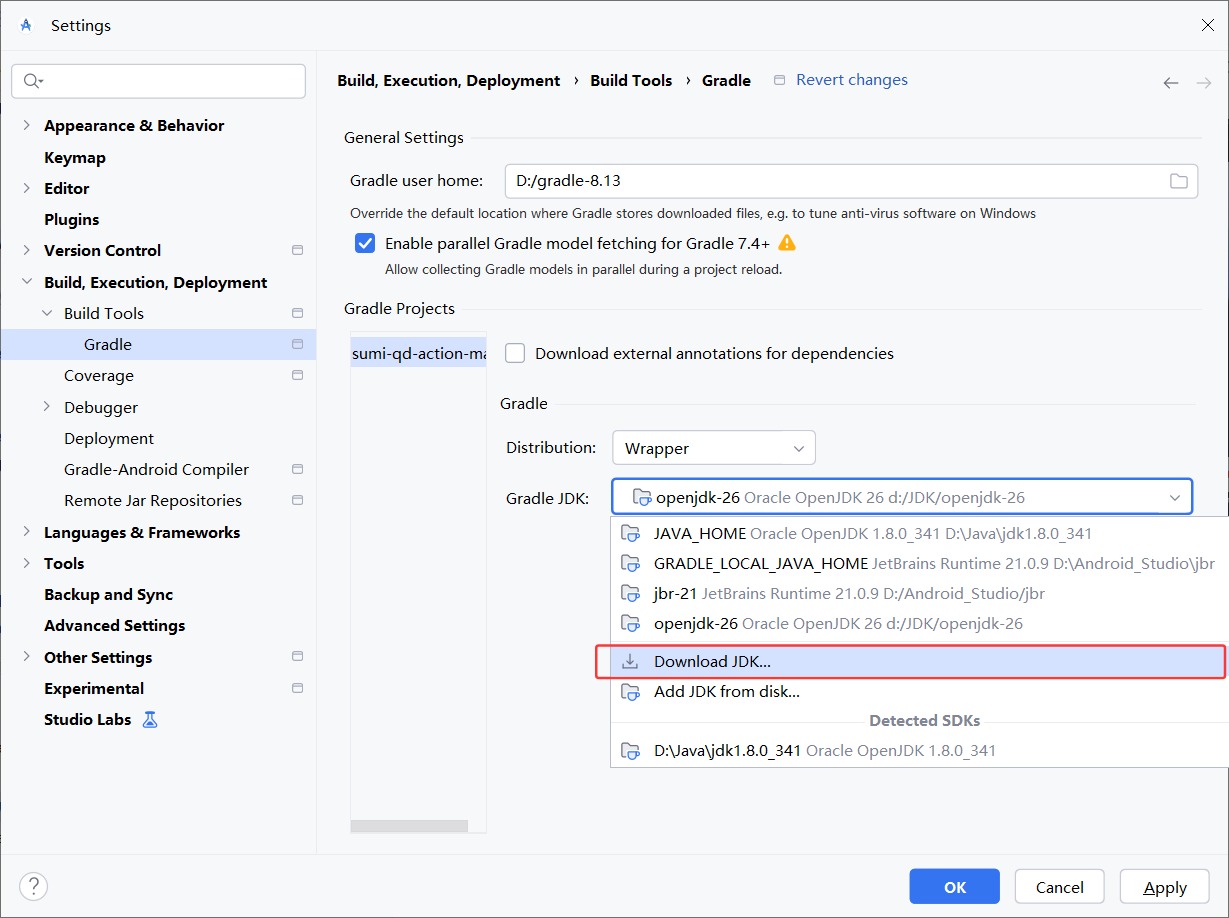
Task: Click the project-level icon next to Remote Jar Repositories
Action: [x=297, y=500]
